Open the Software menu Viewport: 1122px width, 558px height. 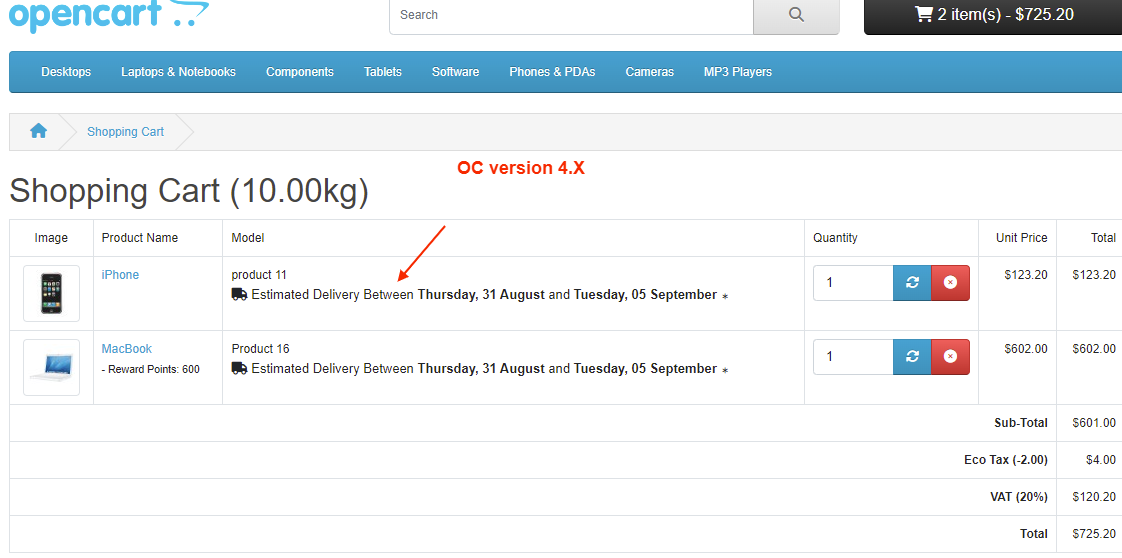pyautogui.click(x=455, y=72)
